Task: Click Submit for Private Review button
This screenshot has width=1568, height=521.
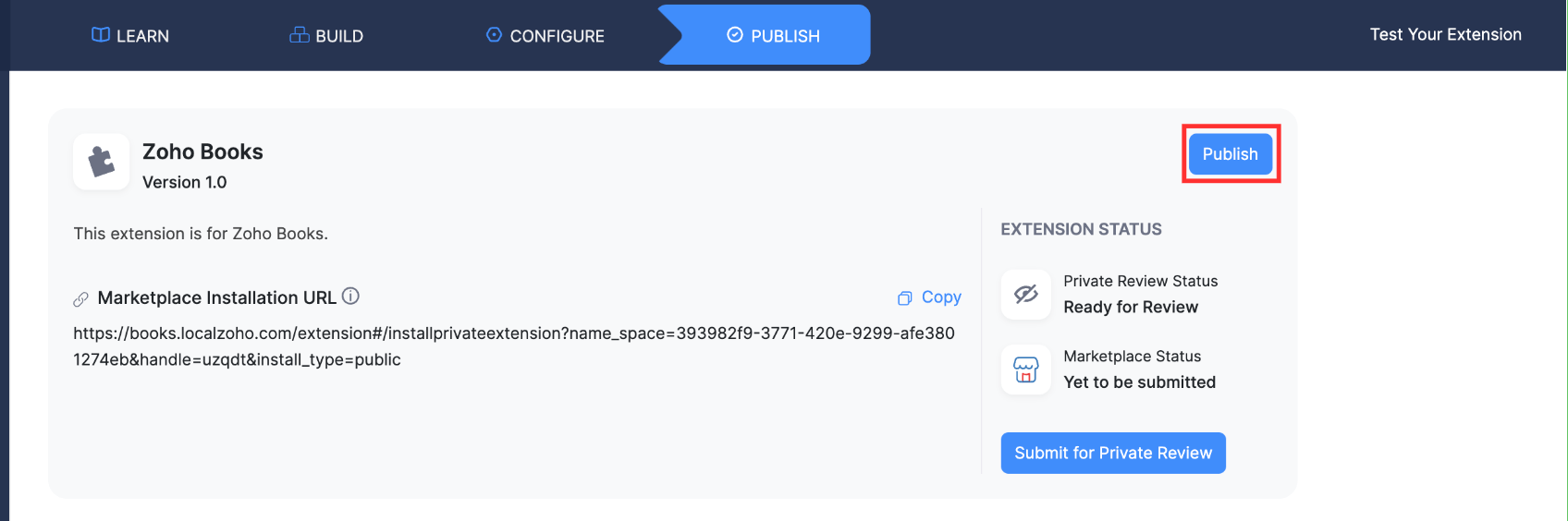Action: tap(1113, 453)
